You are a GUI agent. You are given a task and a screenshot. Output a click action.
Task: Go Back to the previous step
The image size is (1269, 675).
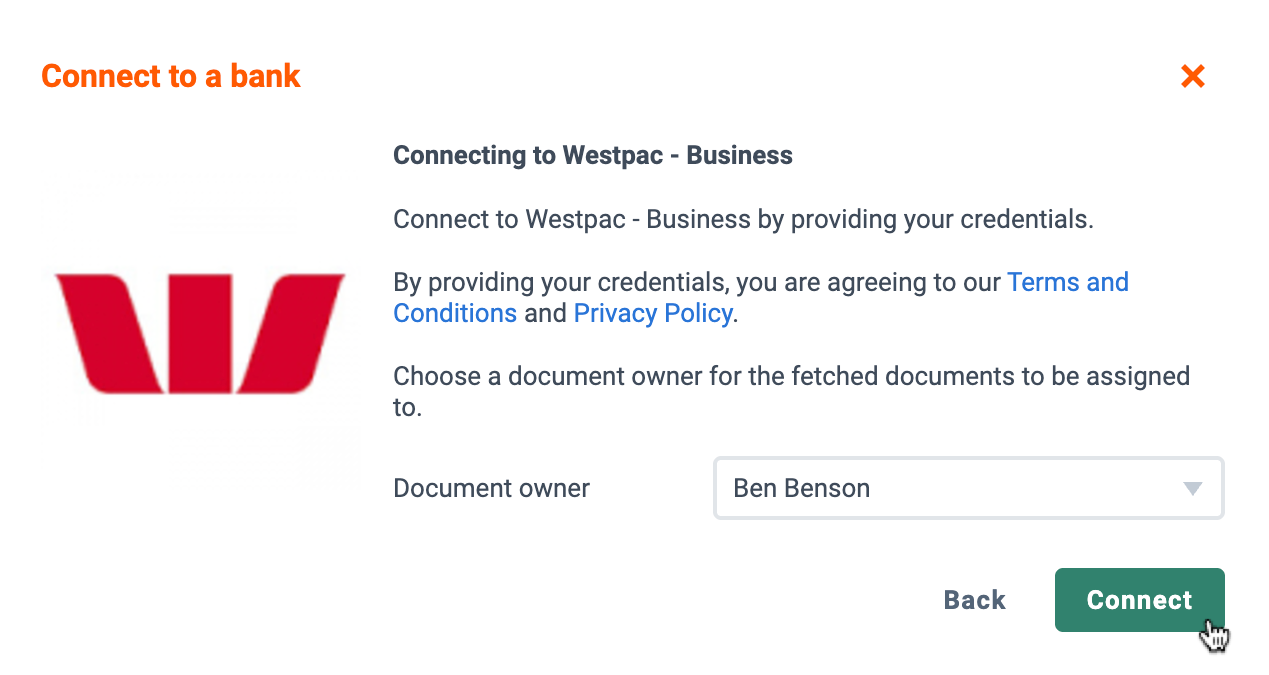pyautogui.click(x=974, y=600)
